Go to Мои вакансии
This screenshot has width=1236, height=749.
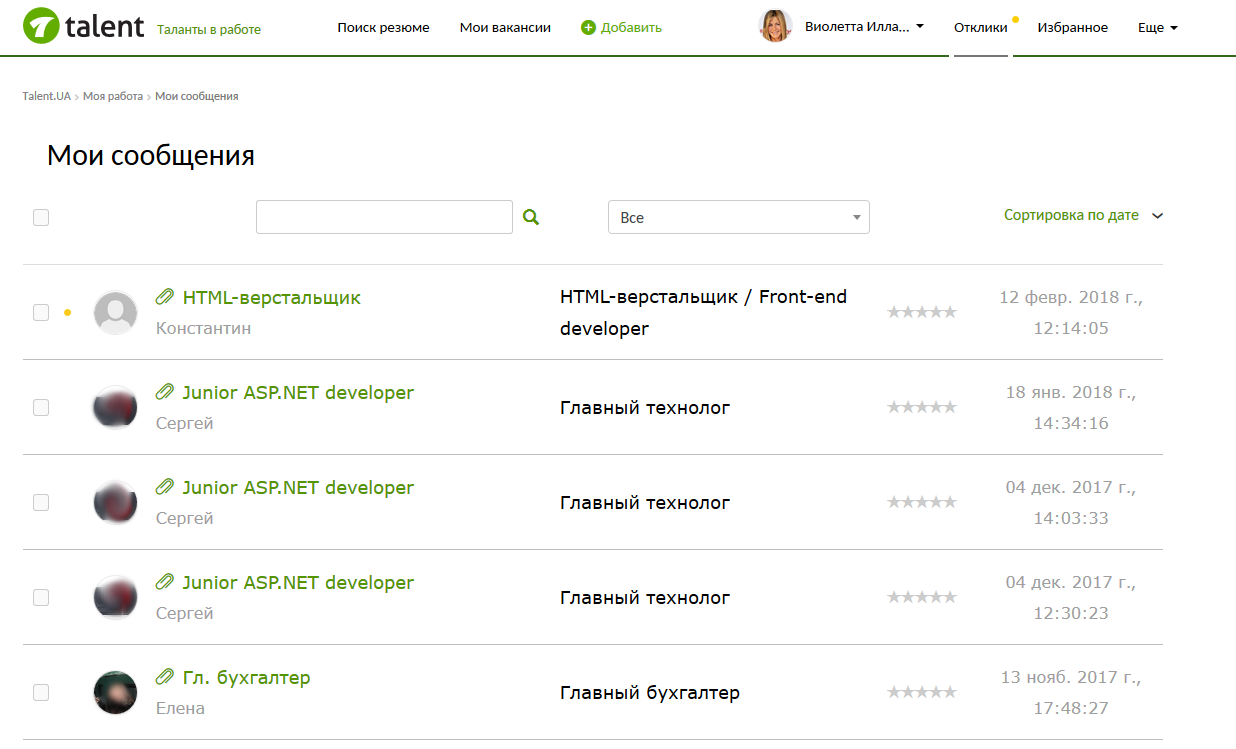pyautogui.click(x=505, y=28)
